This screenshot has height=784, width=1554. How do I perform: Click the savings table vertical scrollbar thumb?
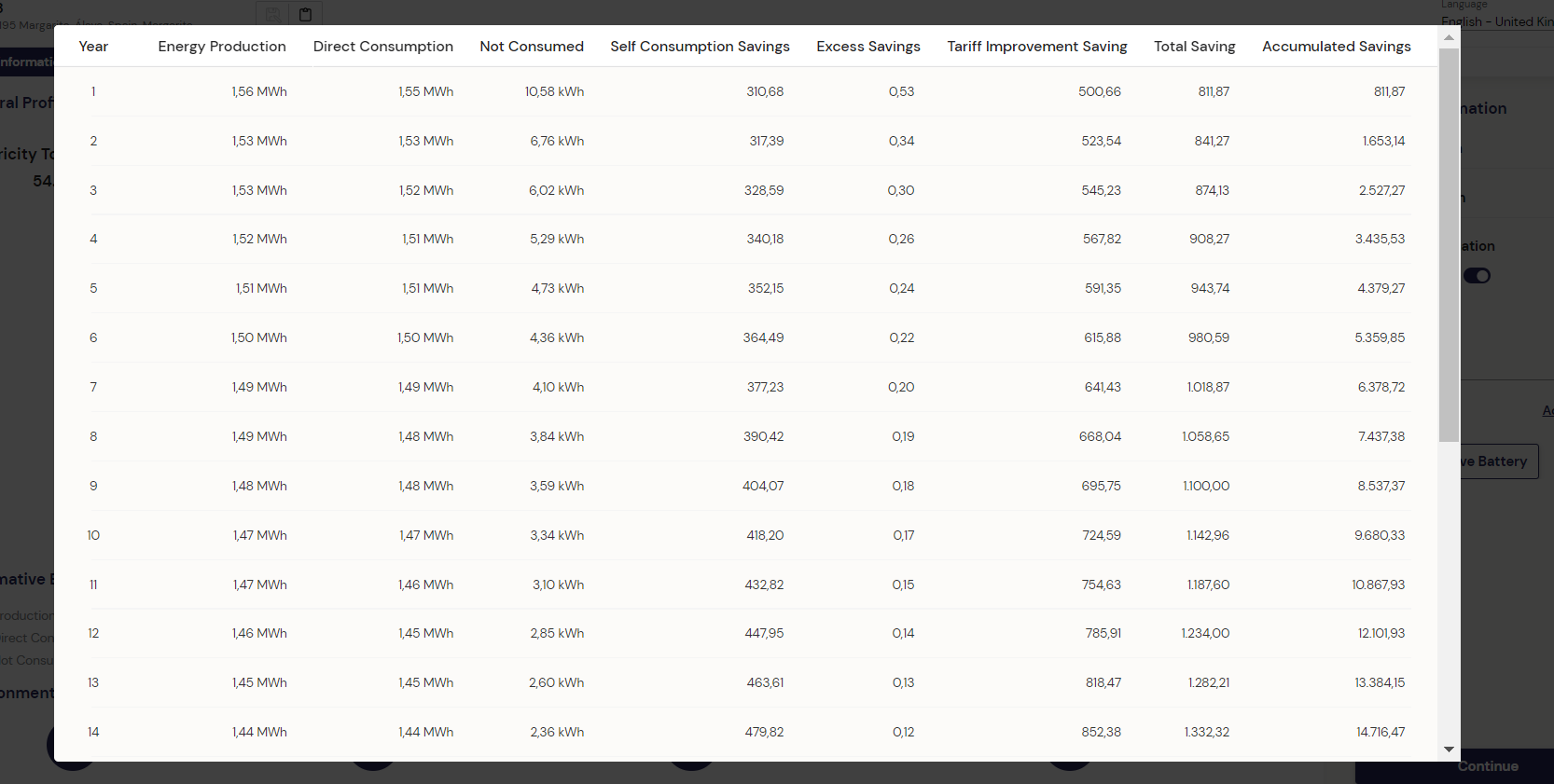pos(1449,245)
